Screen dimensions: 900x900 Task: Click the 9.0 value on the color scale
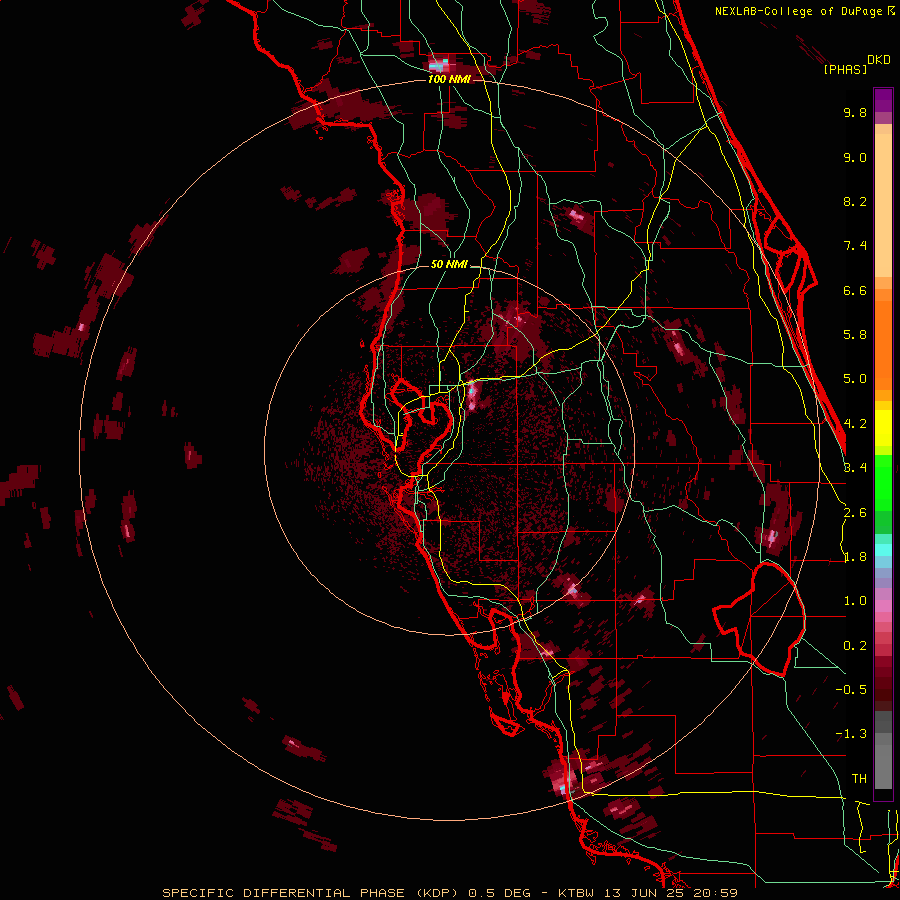(855, 157)
